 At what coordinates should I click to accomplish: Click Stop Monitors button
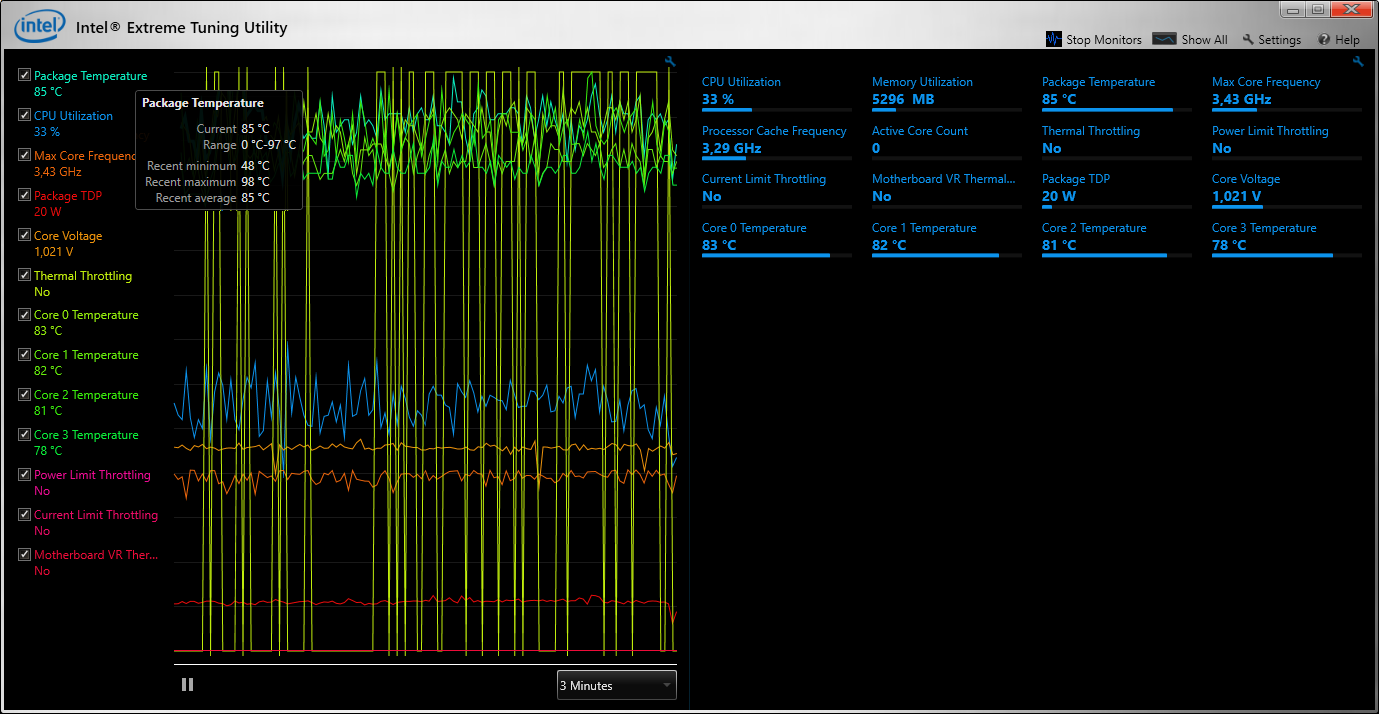[x=1093, y=39]
